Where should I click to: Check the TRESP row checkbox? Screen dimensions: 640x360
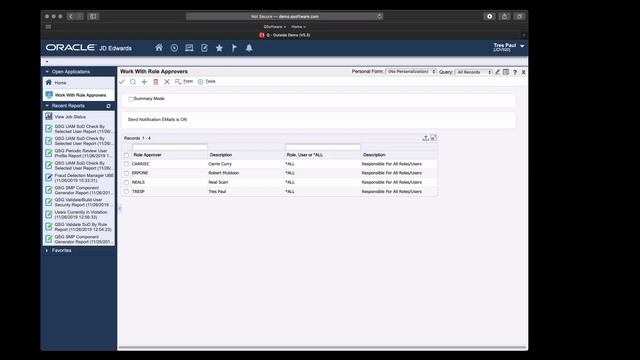(126, 191)
